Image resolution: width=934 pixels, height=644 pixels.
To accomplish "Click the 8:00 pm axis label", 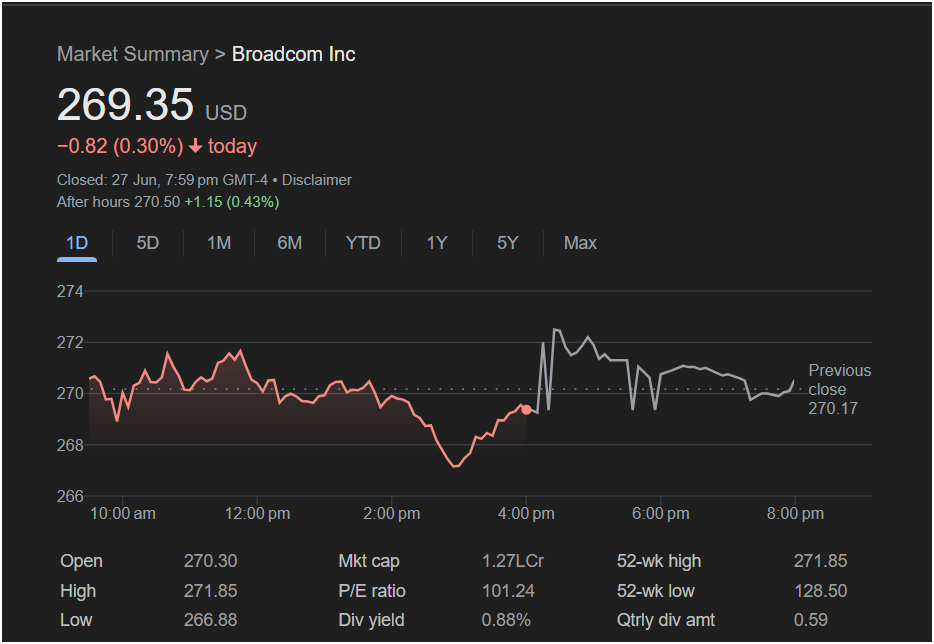I will (795, 514).
